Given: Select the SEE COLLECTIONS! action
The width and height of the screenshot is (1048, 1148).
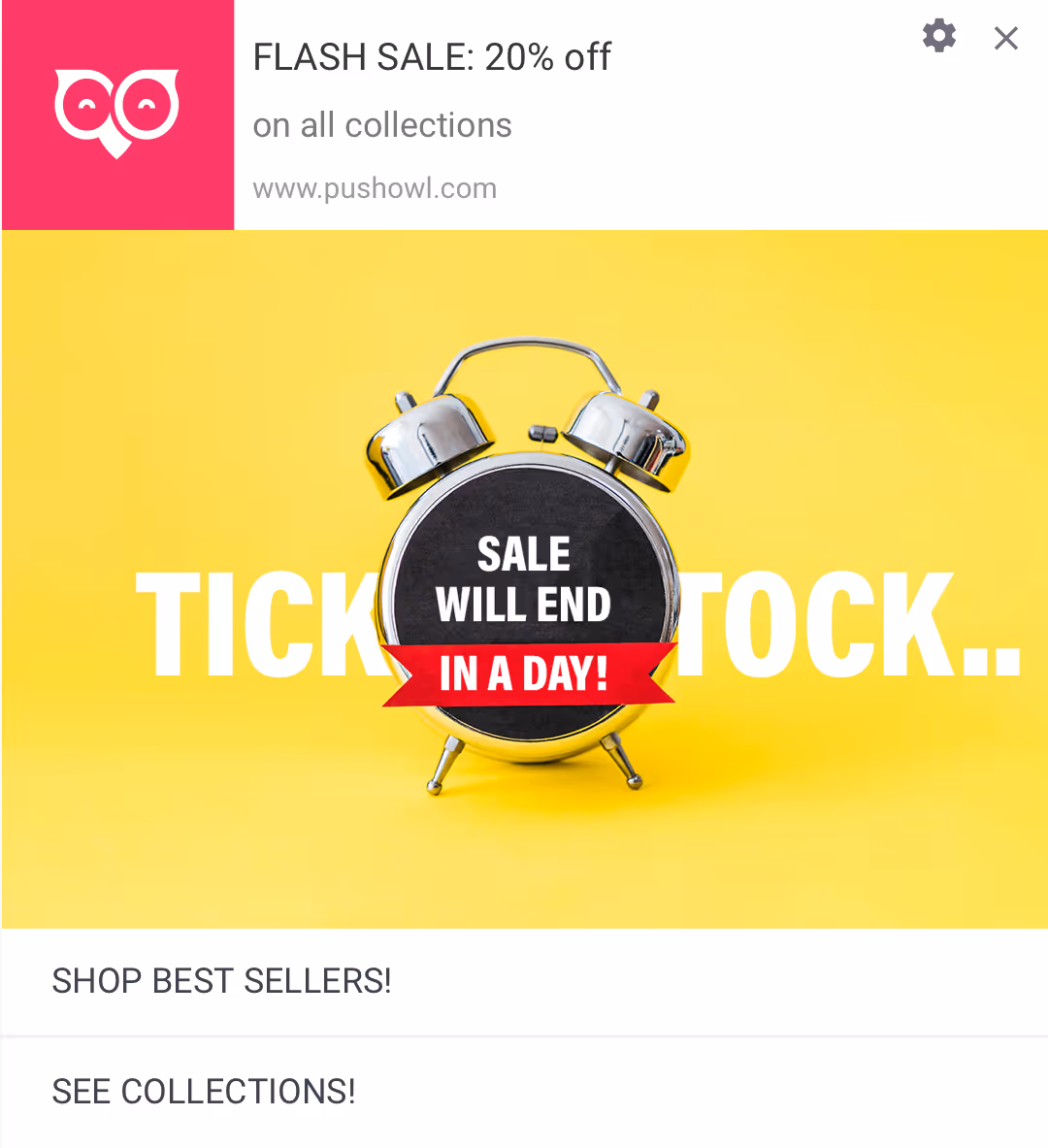Looking at the screenshot, I should [524, 1092].
